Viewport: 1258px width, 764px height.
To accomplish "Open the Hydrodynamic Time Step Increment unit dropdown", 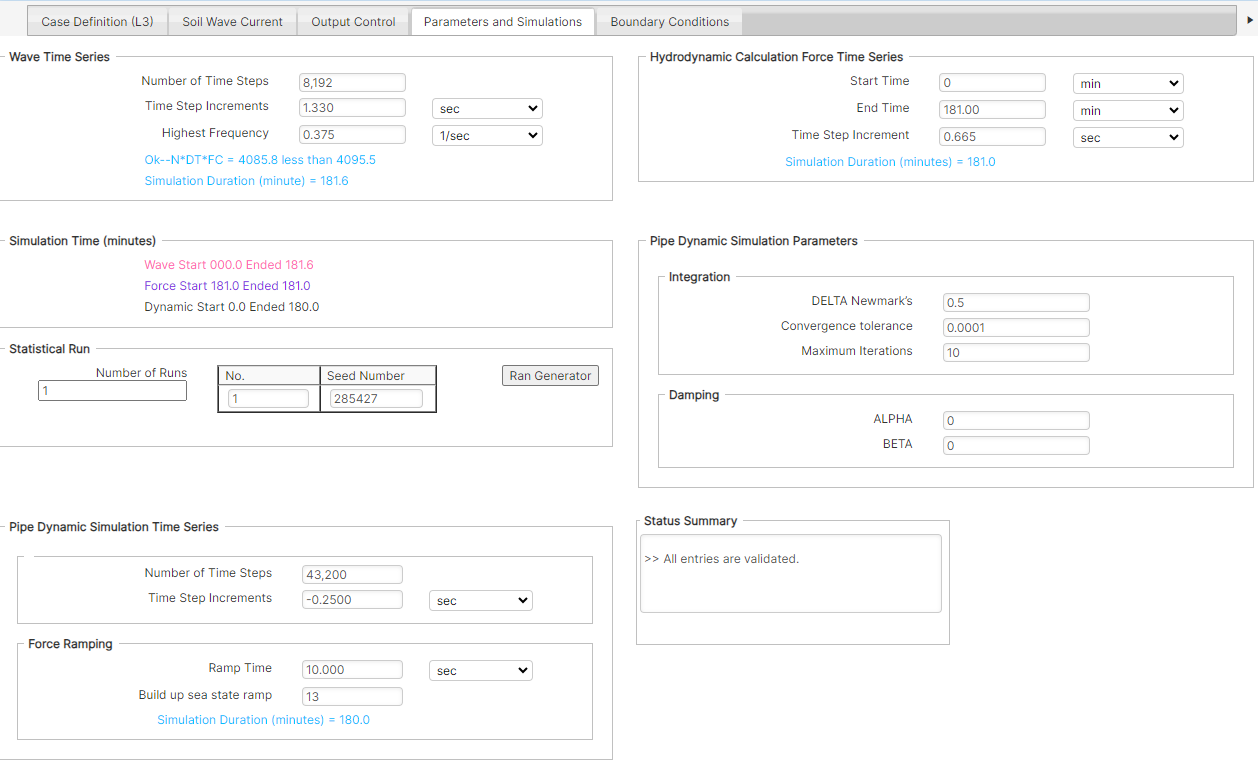I will 1128,137.
